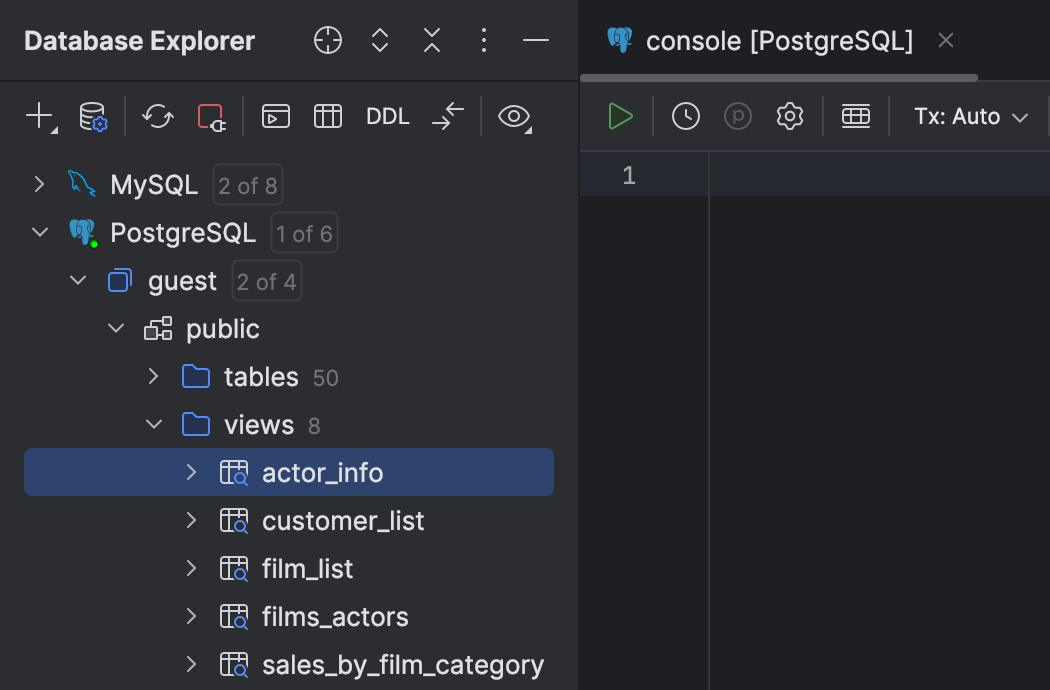Open the Tx: Auto transaction mode dropdown
1050x690 pixels.
coord(969,116)
